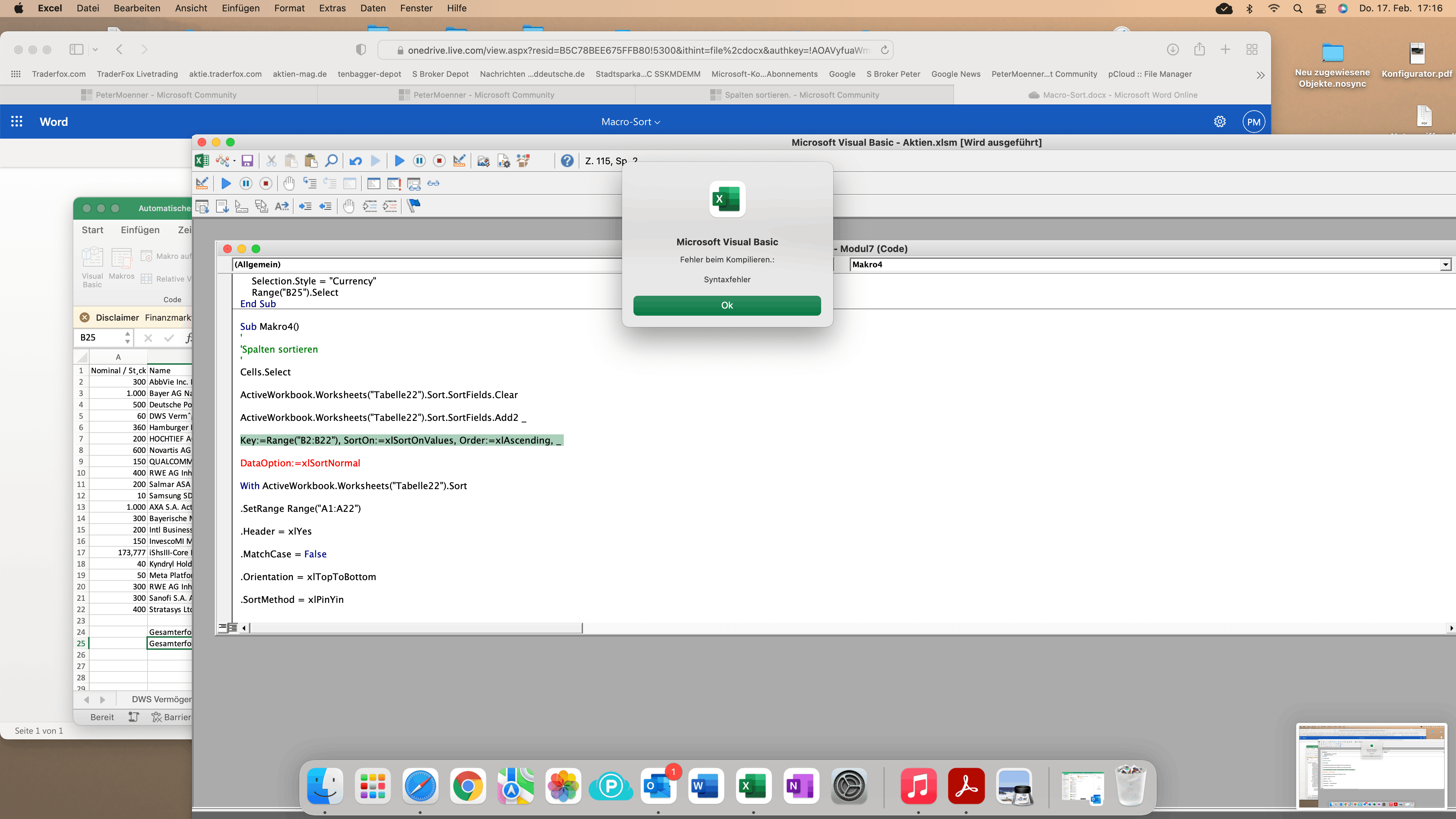Click the Indent icon in the Edit toolbar
Image resolution: width=1456 pixels, height=819 pixels.
tap(305, 206)
